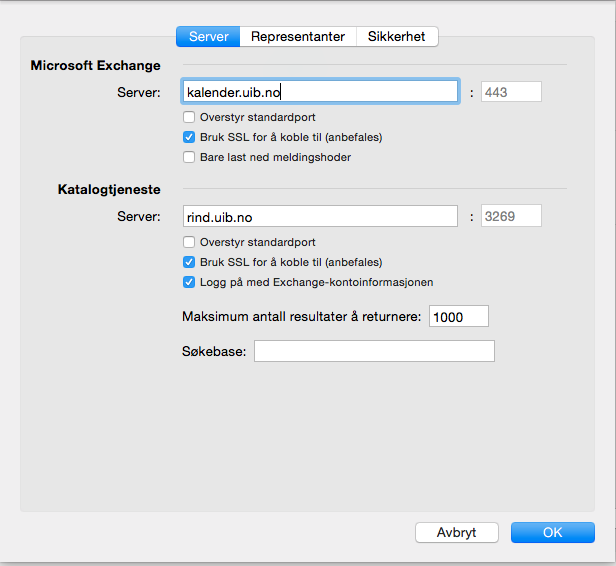Click the Microsoft Exchange section heading

coord(95,65)
